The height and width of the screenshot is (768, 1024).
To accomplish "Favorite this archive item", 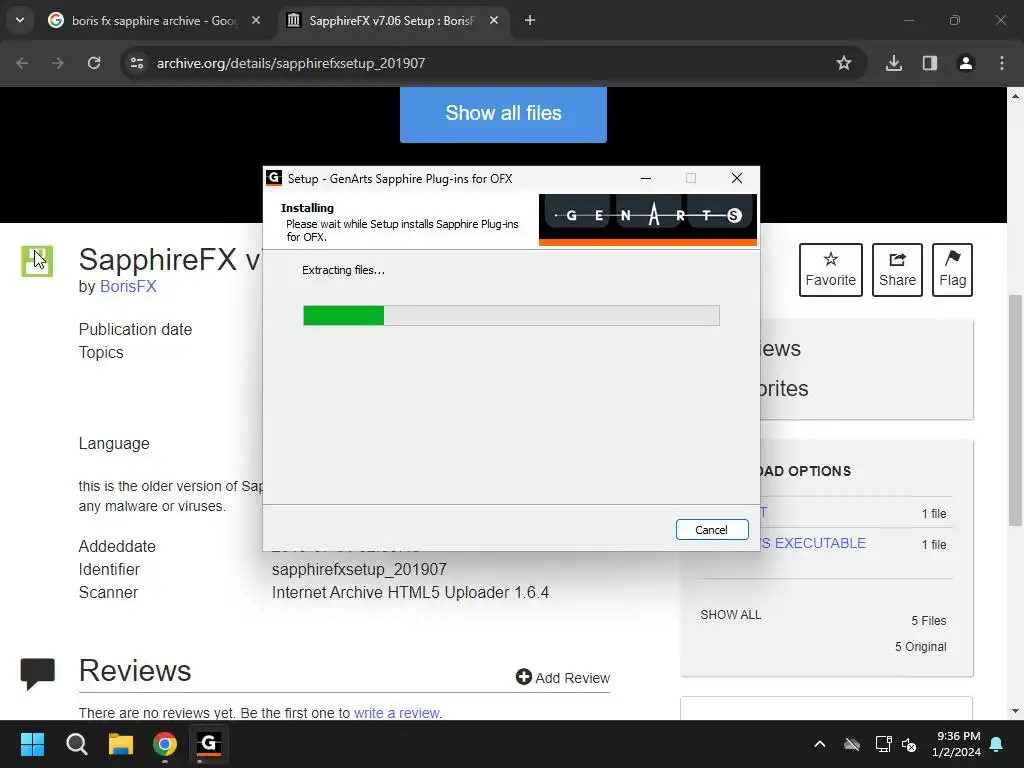I will [x=831, y=270].
